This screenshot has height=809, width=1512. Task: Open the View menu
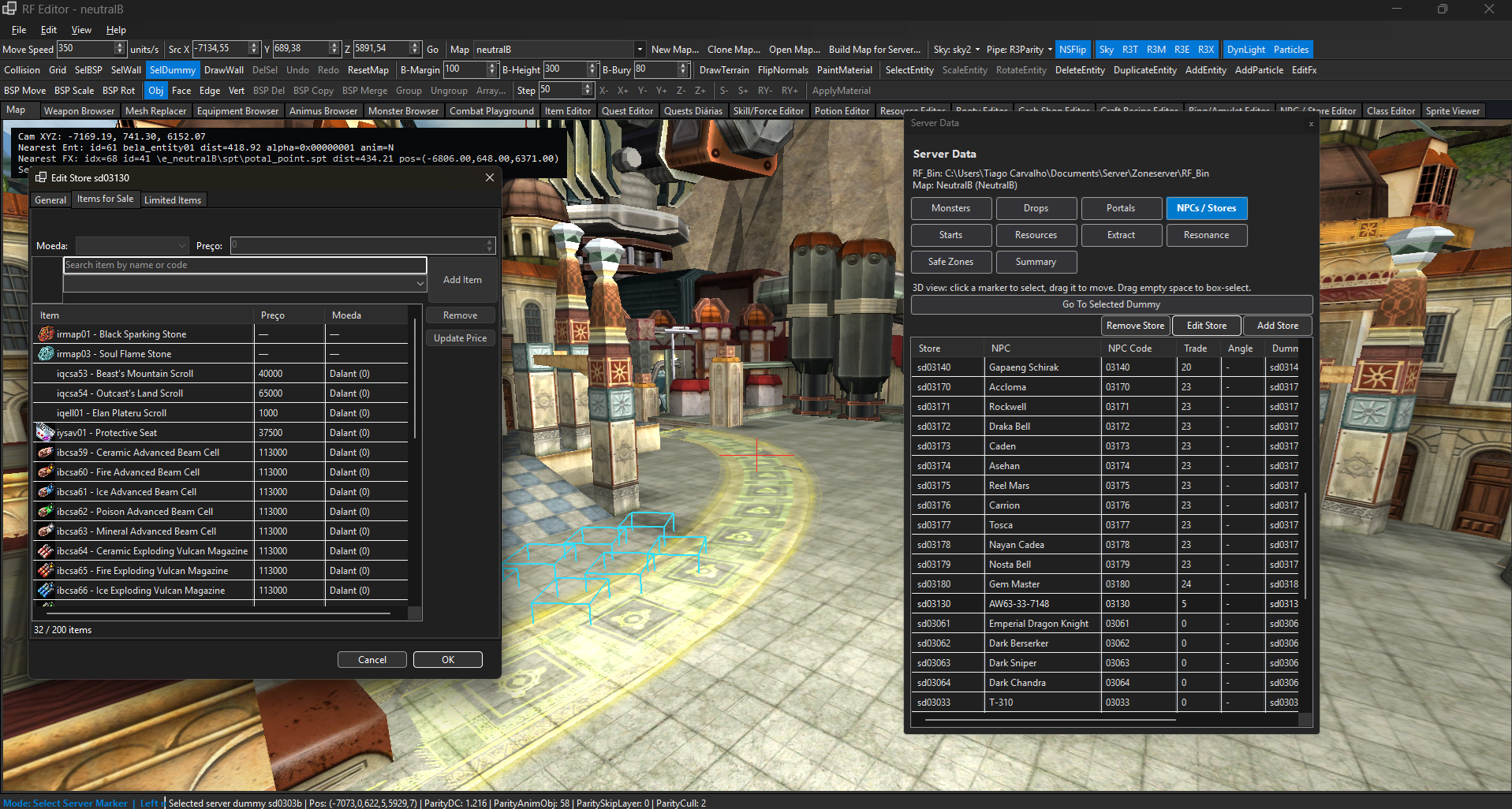tap(81, 30)
